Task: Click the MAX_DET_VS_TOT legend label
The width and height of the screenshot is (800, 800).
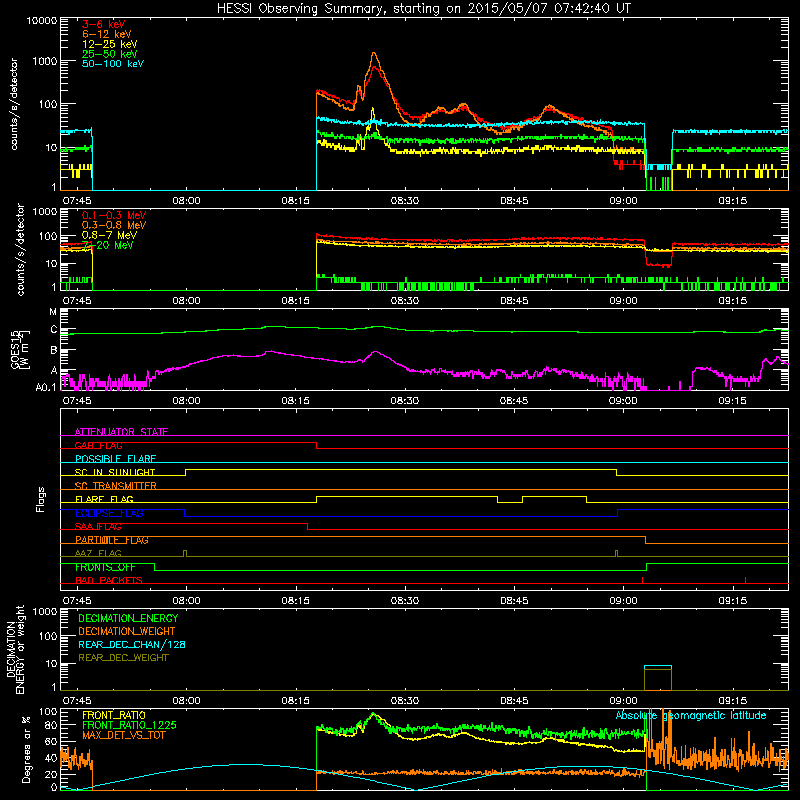Action: [x=124, y=735]
